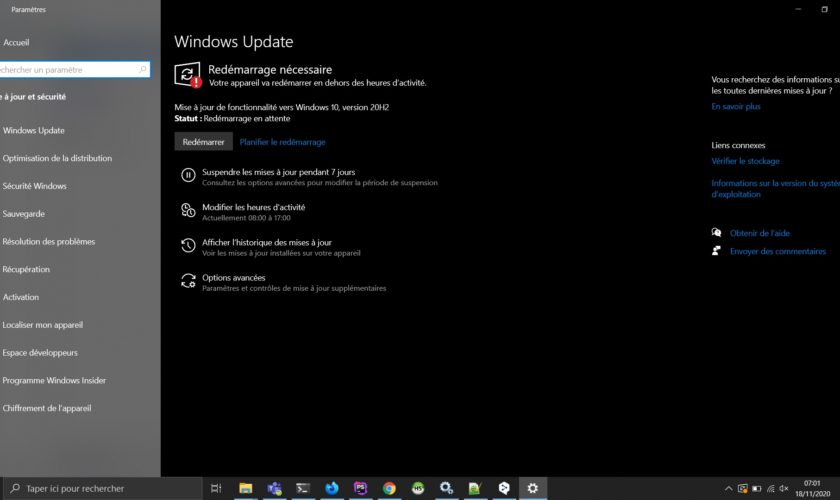
Task: Open Google Chrome from the taskbar
Action: click(x=389, y=488)
